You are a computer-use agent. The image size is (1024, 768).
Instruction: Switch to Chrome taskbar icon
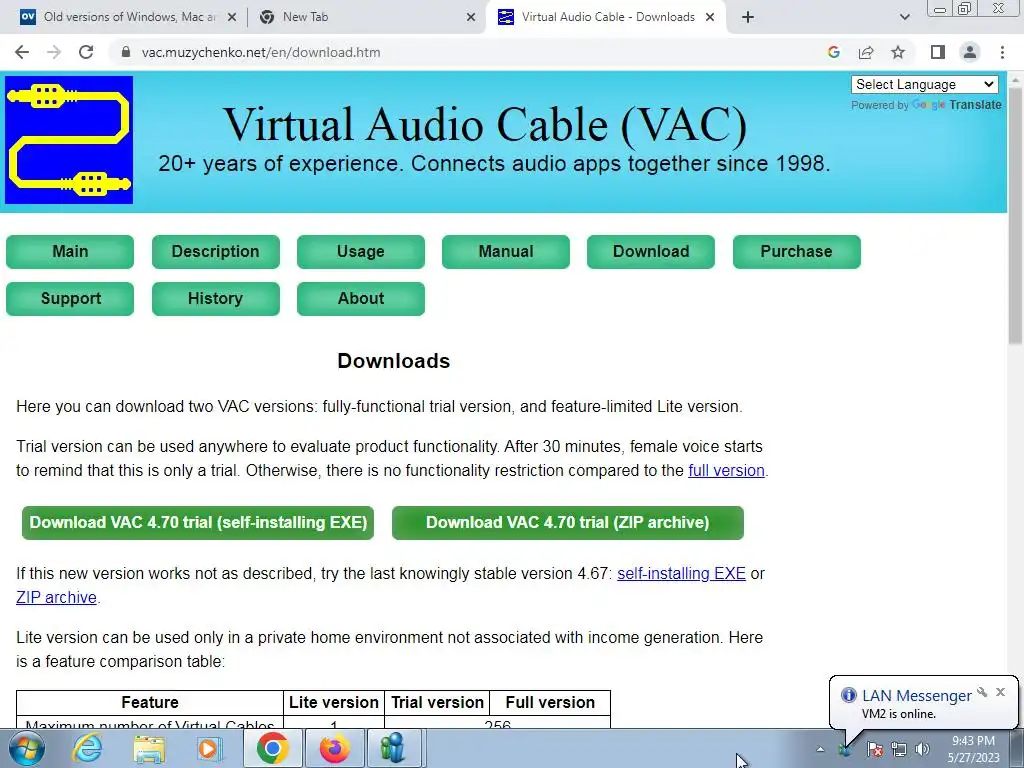pos(272,748)
